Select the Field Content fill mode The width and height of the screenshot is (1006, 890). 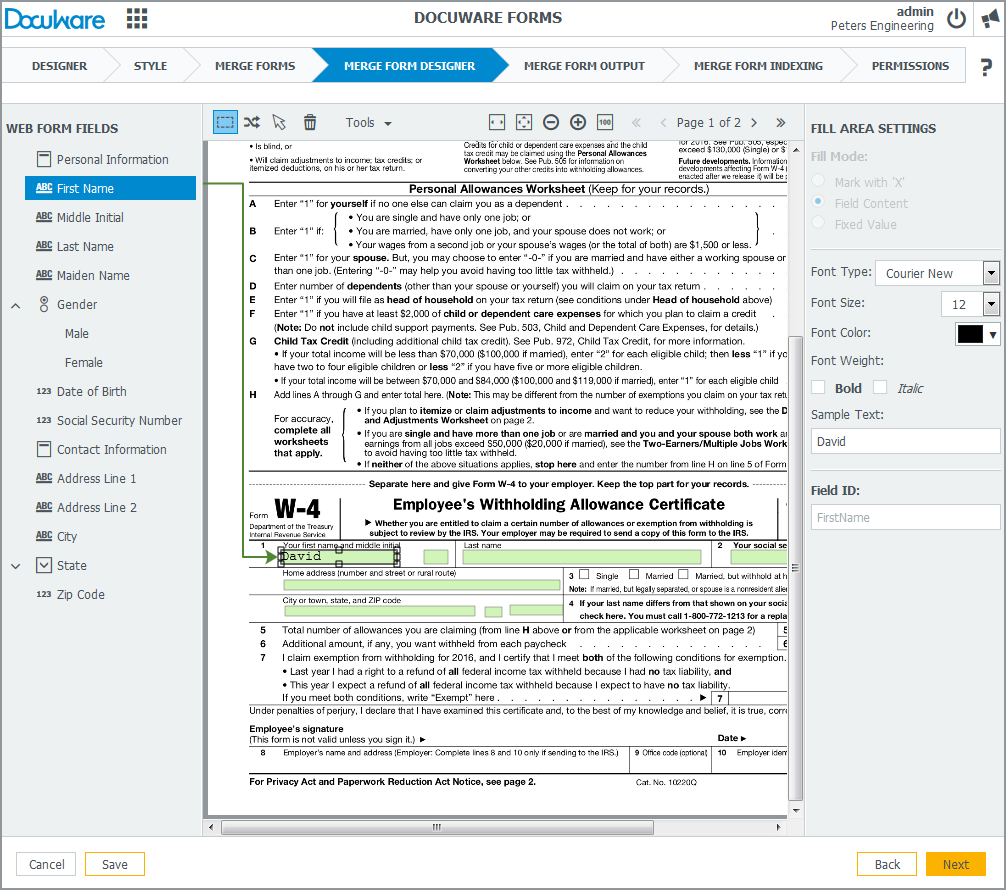point(819,202)
